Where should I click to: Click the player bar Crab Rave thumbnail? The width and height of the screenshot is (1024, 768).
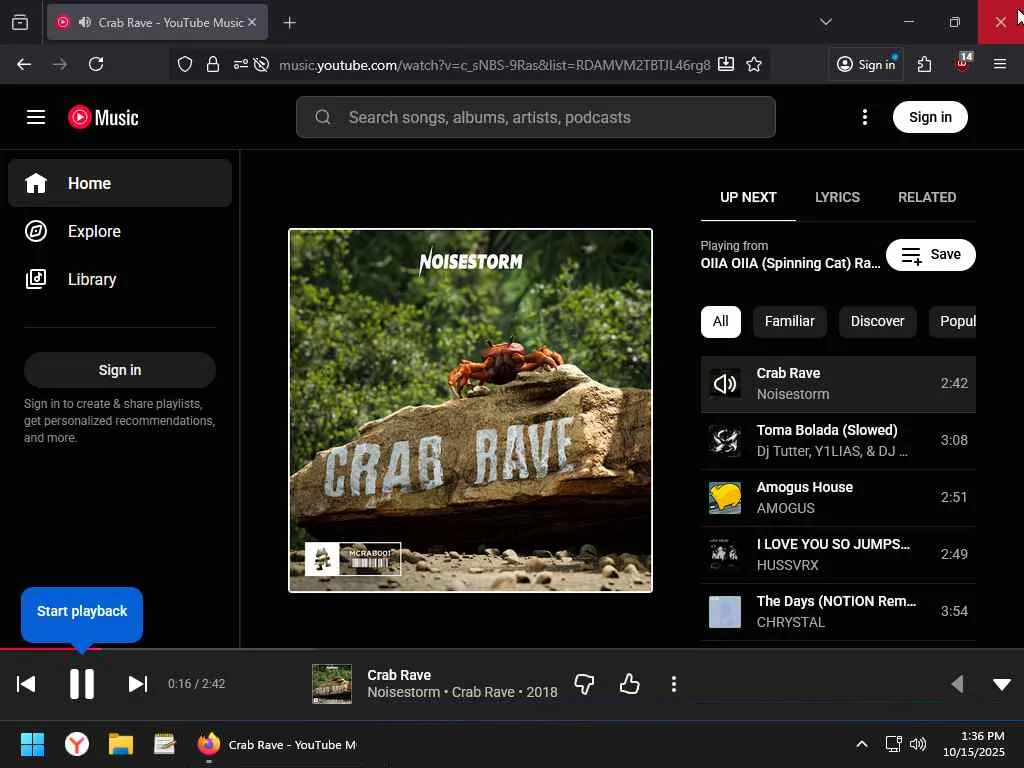coord(332,684)
